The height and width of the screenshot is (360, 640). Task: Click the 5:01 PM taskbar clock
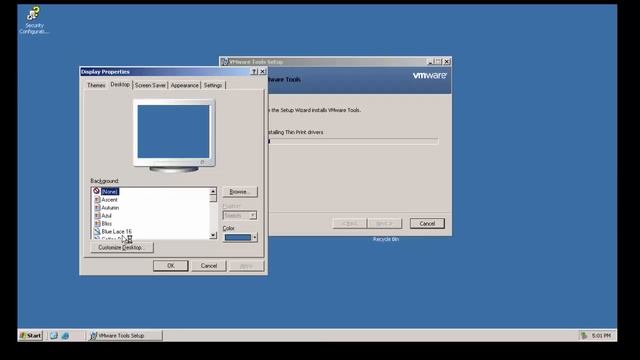pos(601,336)
